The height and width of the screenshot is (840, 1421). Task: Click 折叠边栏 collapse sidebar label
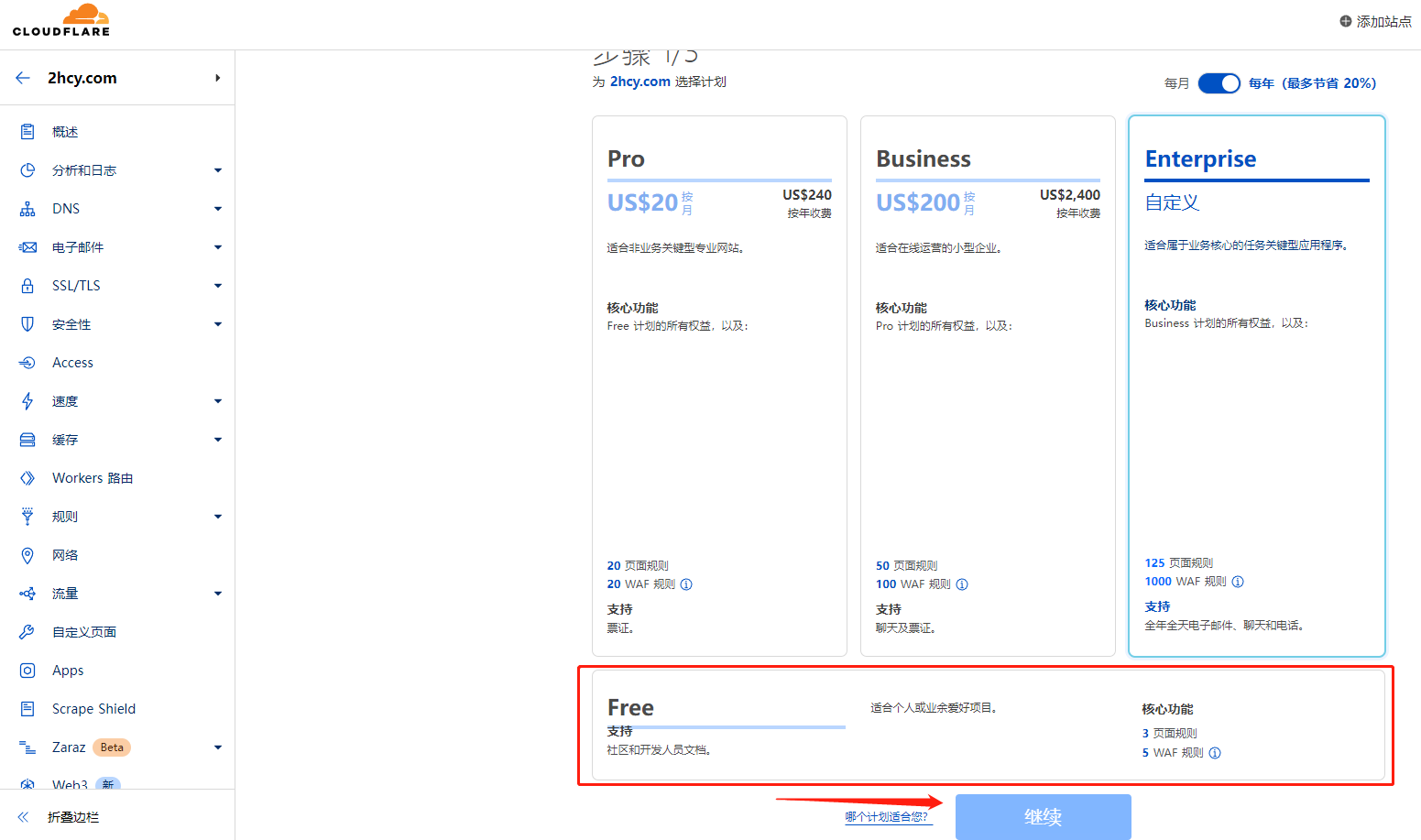pyautogui.click(x=73, y=817)
